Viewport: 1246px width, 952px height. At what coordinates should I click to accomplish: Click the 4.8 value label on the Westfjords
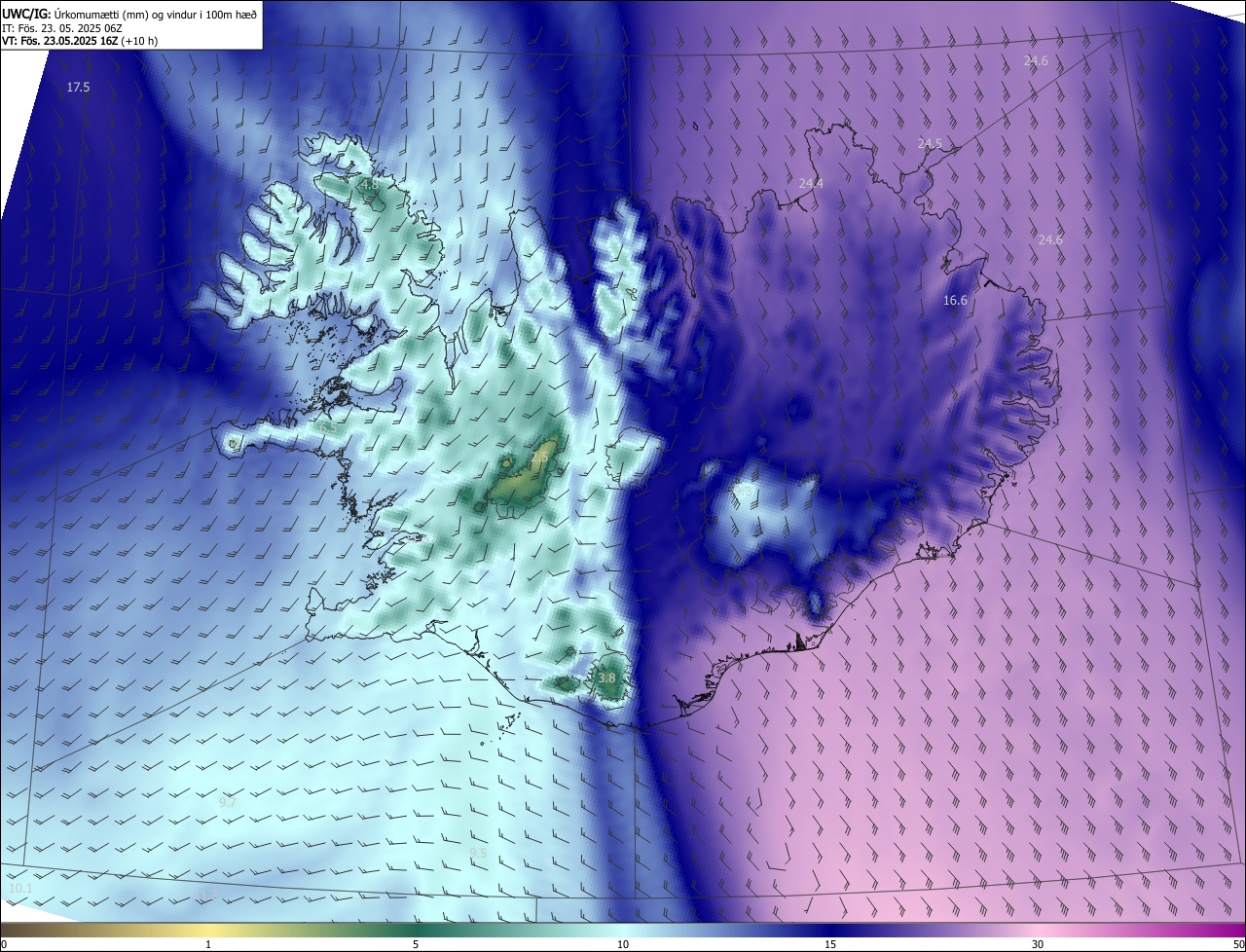tap(369, 183)
